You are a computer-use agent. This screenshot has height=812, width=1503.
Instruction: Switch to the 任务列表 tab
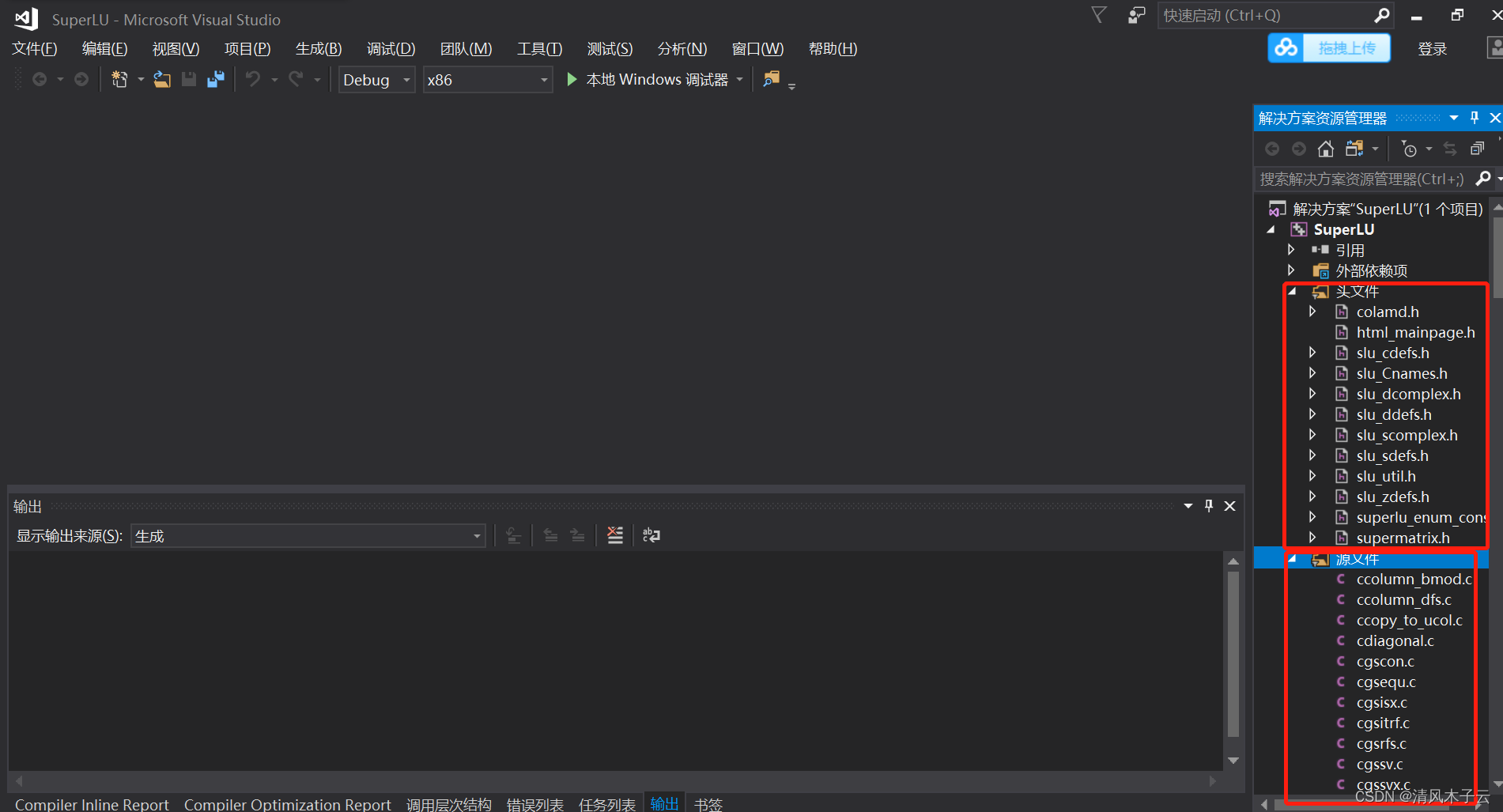tap(607, 804)
